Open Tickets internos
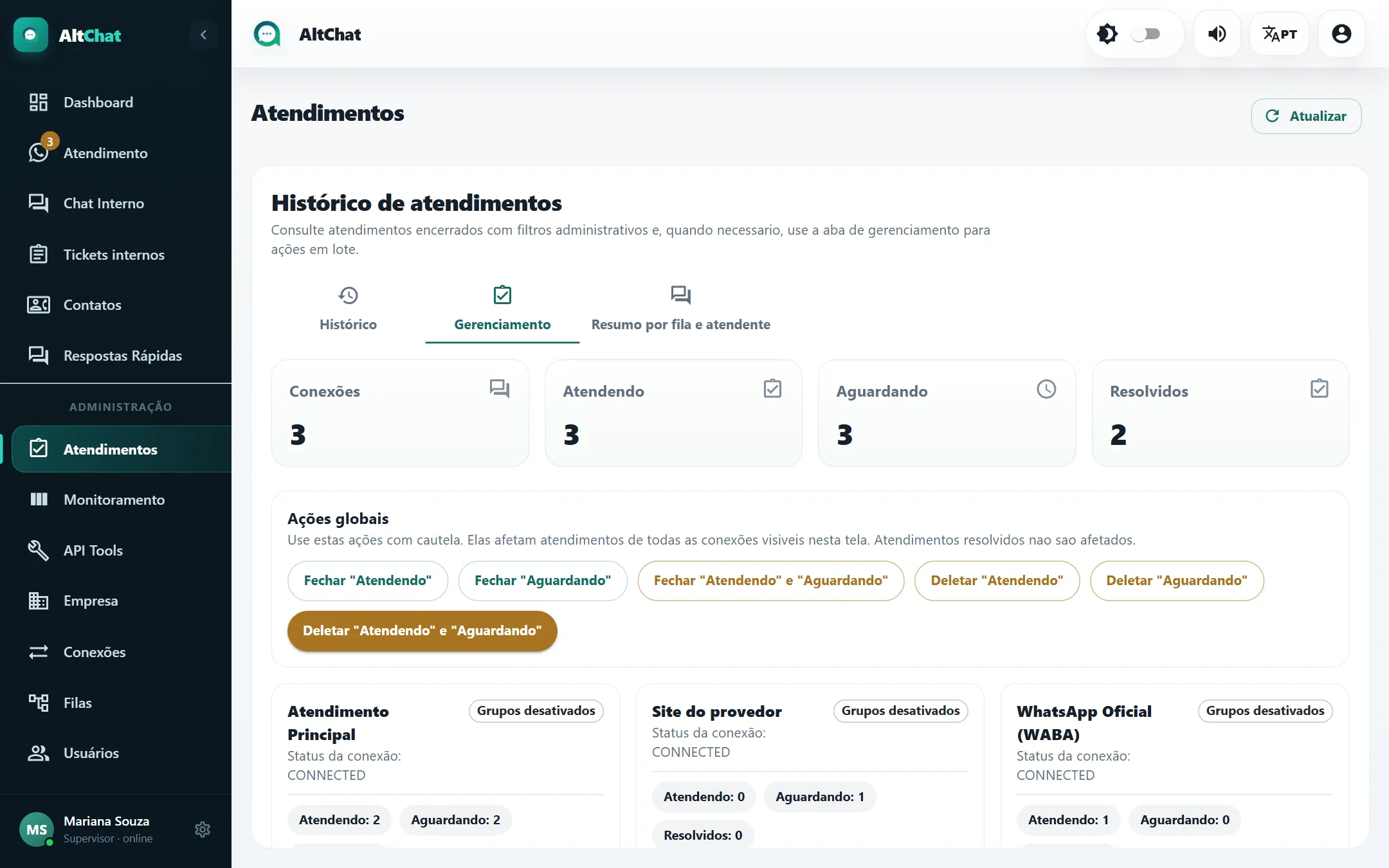The image size is (1389, 868). (x=116, y=255)
